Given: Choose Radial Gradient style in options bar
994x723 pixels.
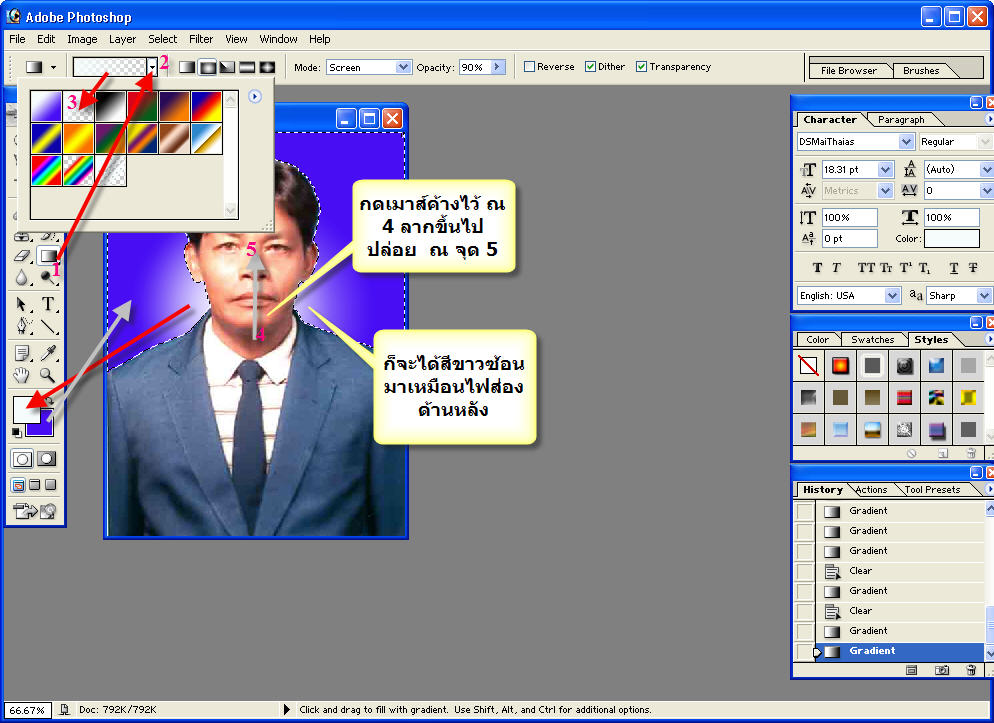Looking at the screenshot, I should click(x=207, y=67).
